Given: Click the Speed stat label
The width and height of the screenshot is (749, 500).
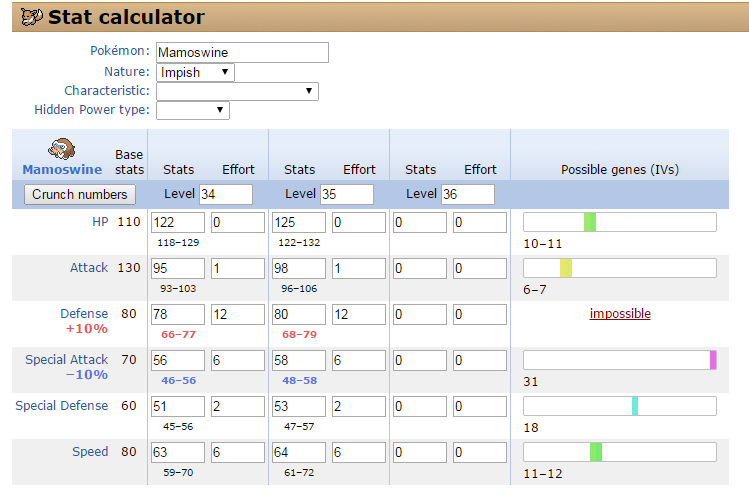Looking at the screenshot, I should coord(90,452).
